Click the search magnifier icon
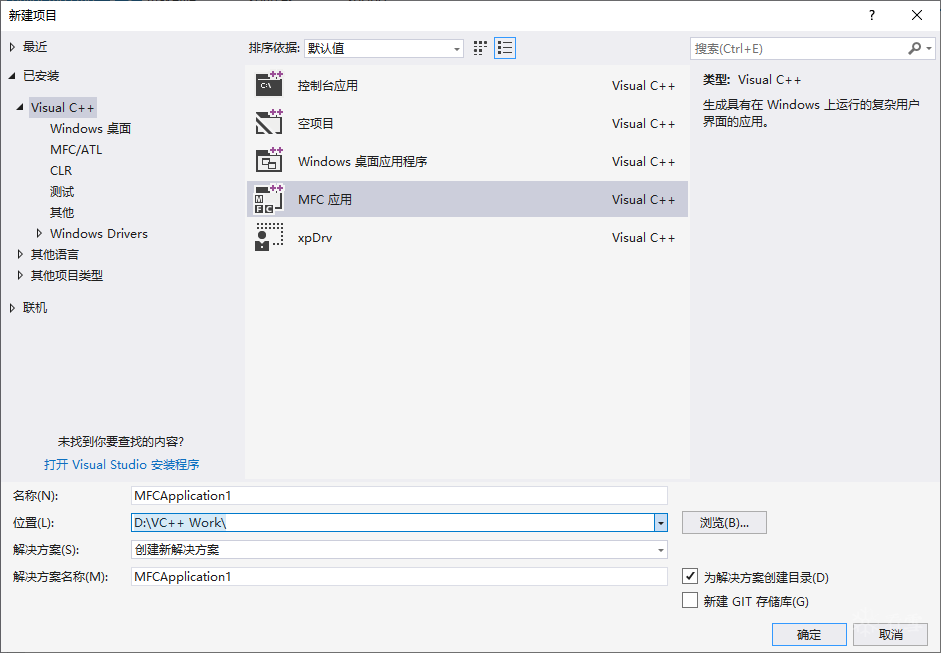Image resolution: width=941 pixels, height=653 pixels. click(x=915, y=48)
